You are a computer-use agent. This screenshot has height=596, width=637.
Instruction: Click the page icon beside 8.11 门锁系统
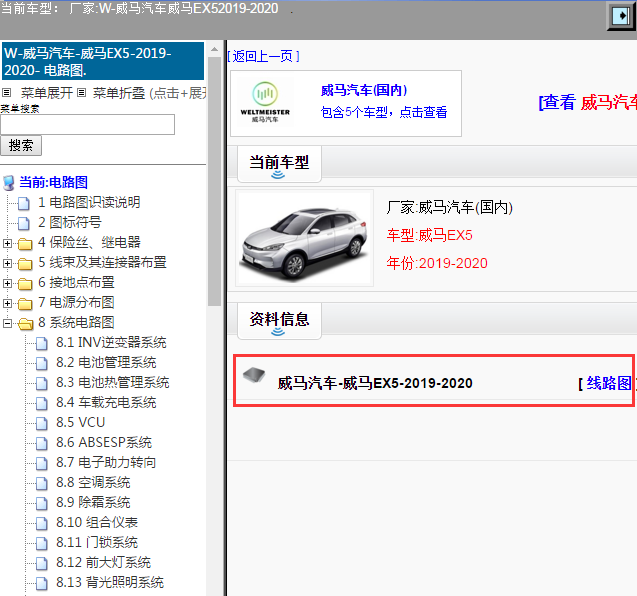(x=41, y=543)
